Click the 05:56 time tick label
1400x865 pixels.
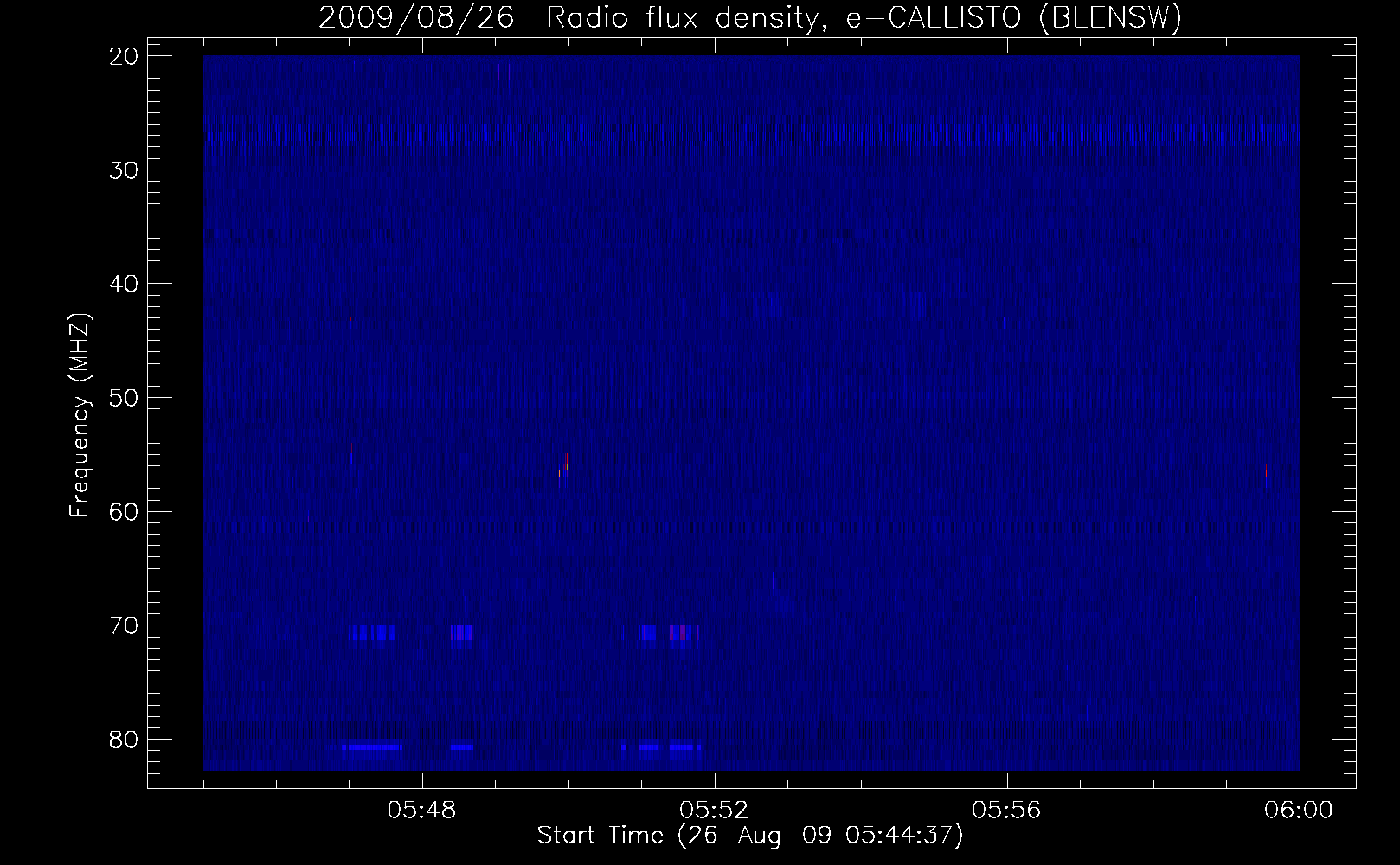coord(1007,811)
